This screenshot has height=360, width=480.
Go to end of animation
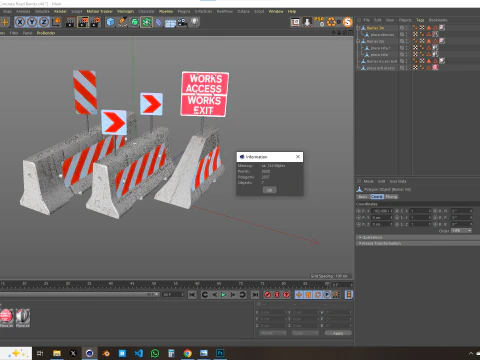click(255, 295)
